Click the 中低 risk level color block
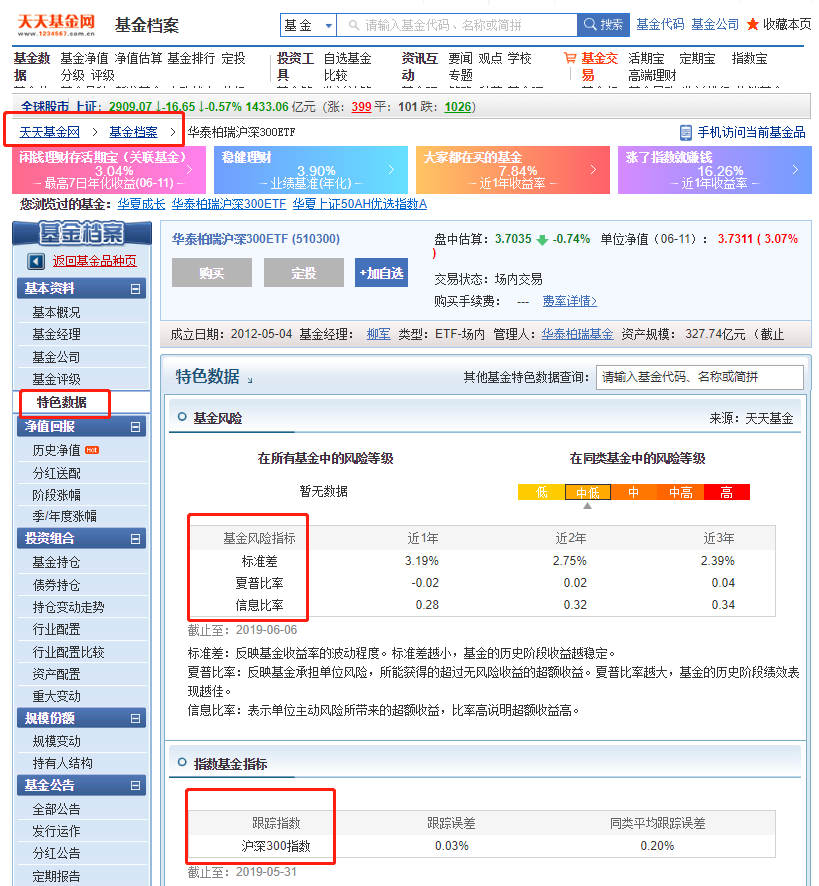Viewport: 819px width, 886px height. point(587,492)
